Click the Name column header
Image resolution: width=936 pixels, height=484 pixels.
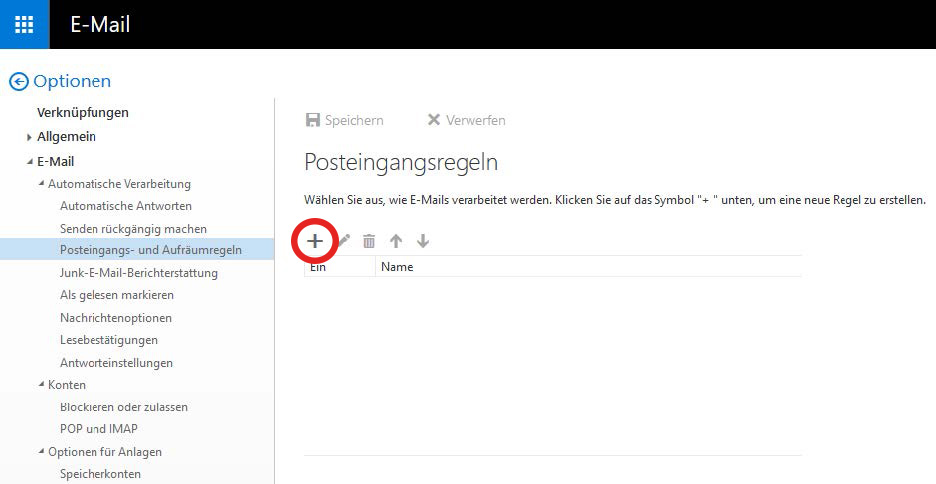(397, 267)
